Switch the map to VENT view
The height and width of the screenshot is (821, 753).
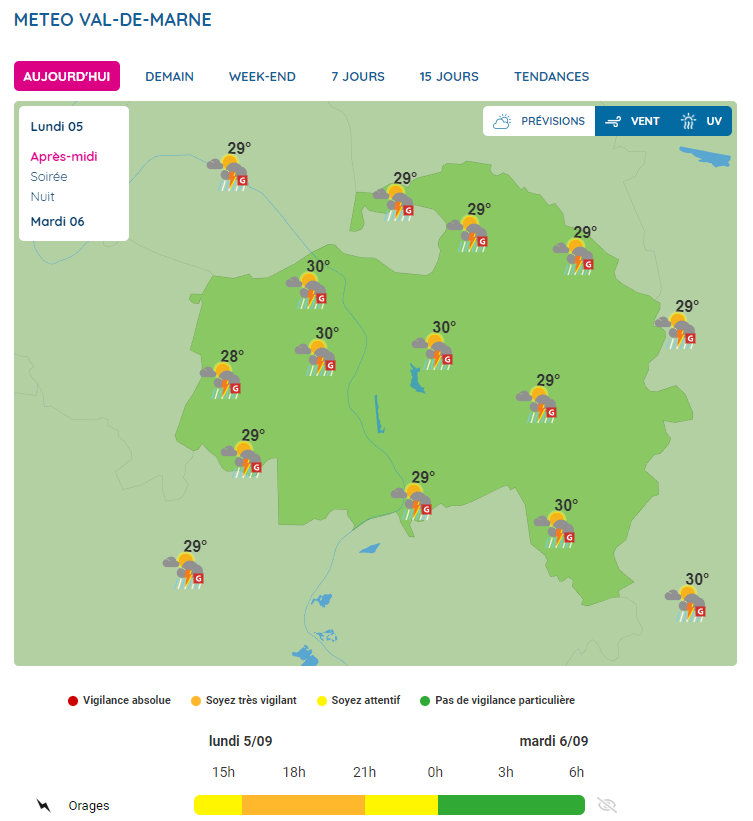(632, 121)
